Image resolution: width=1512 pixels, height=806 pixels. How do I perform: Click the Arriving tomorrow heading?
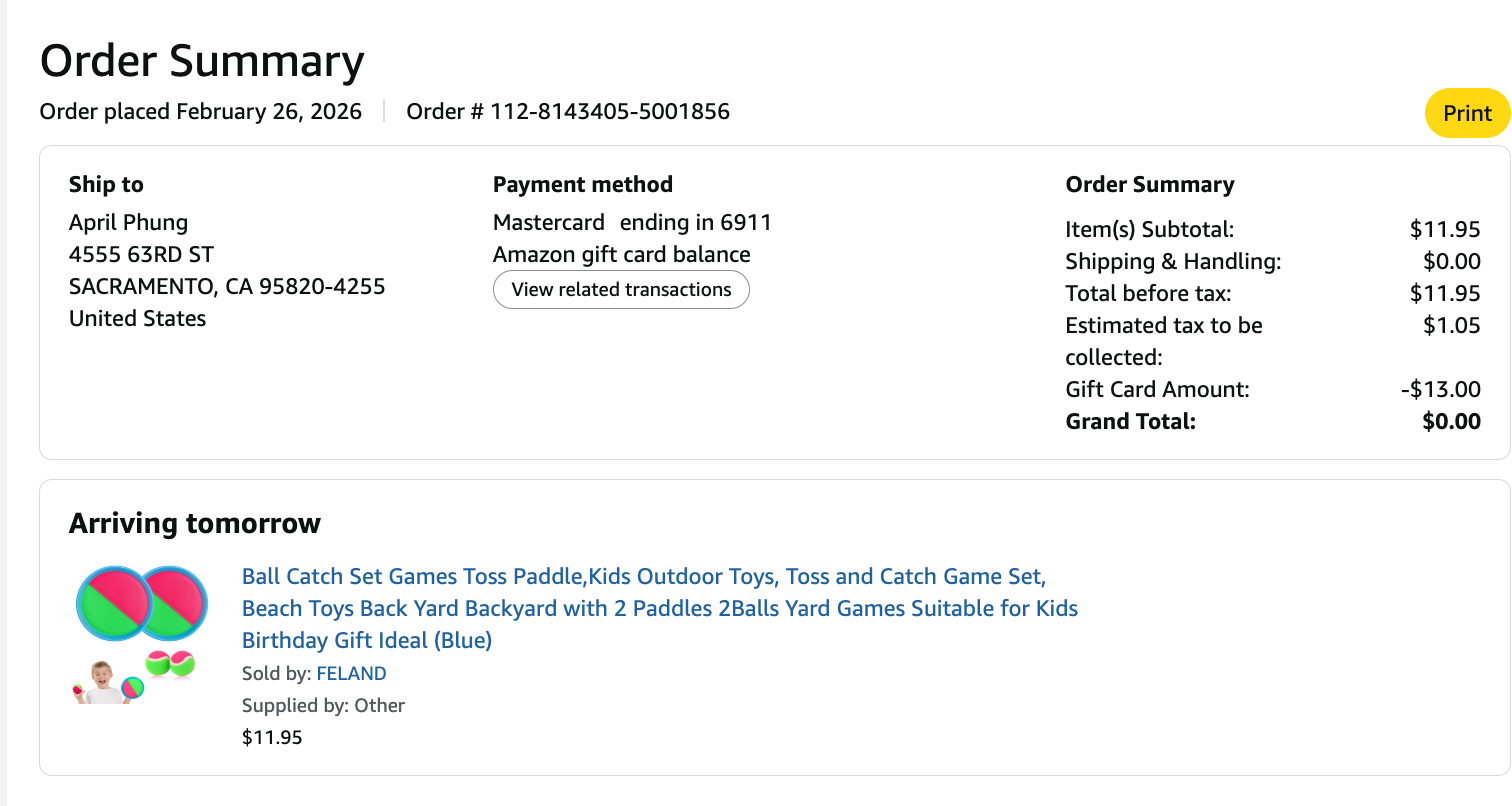(195, 523)
